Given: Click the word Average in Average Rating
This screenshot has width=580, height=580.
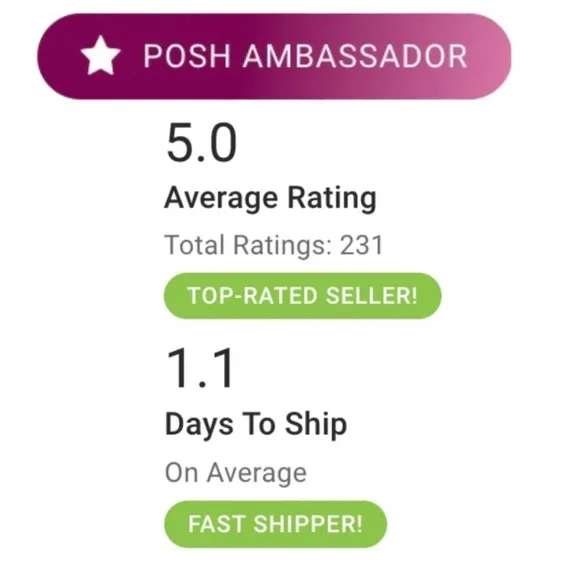Looking at the screenshot, I should [221, 199].
